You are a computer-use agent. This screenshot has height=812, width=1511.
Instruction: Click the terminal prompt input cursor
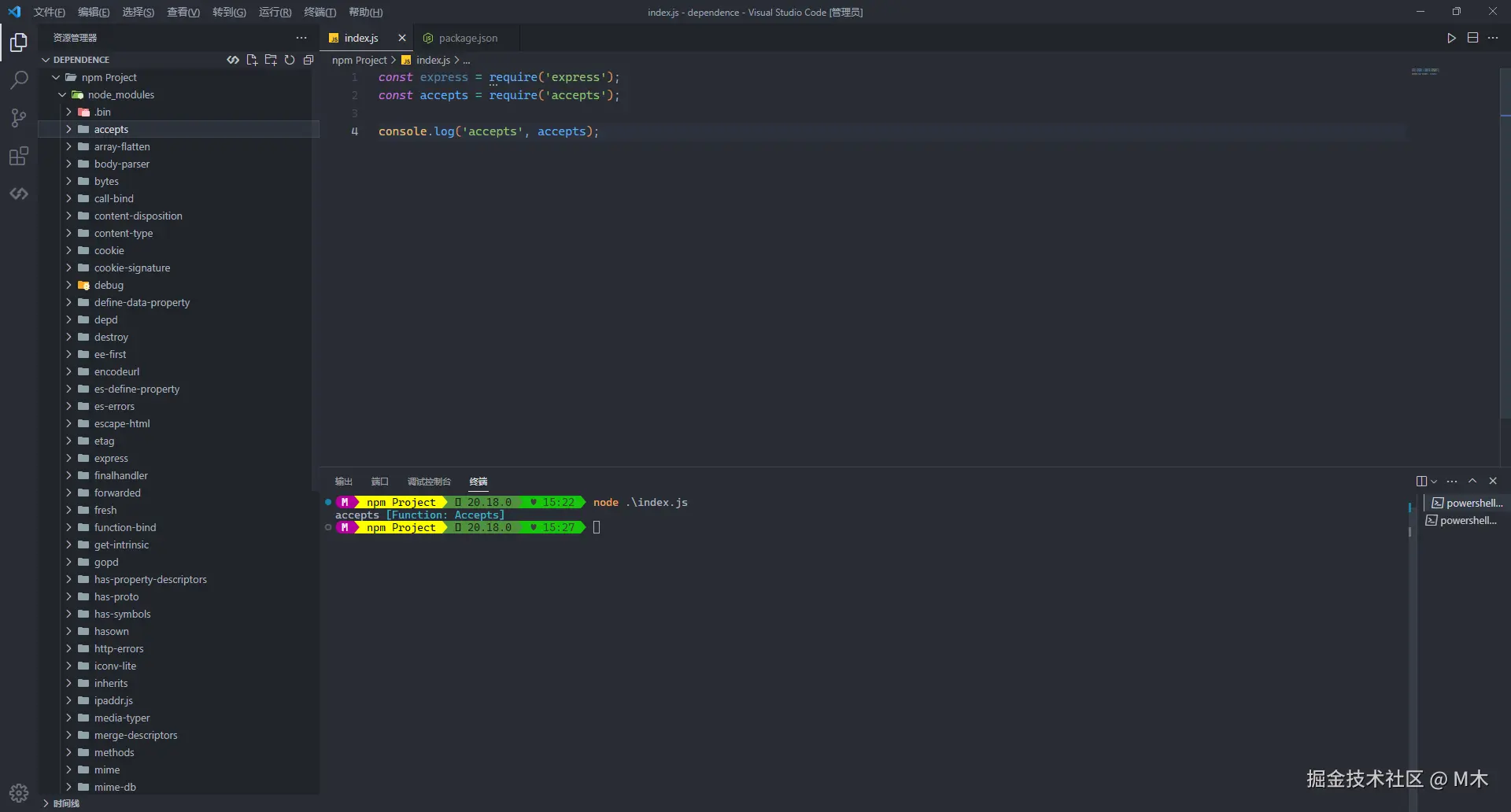pos(597,527)
